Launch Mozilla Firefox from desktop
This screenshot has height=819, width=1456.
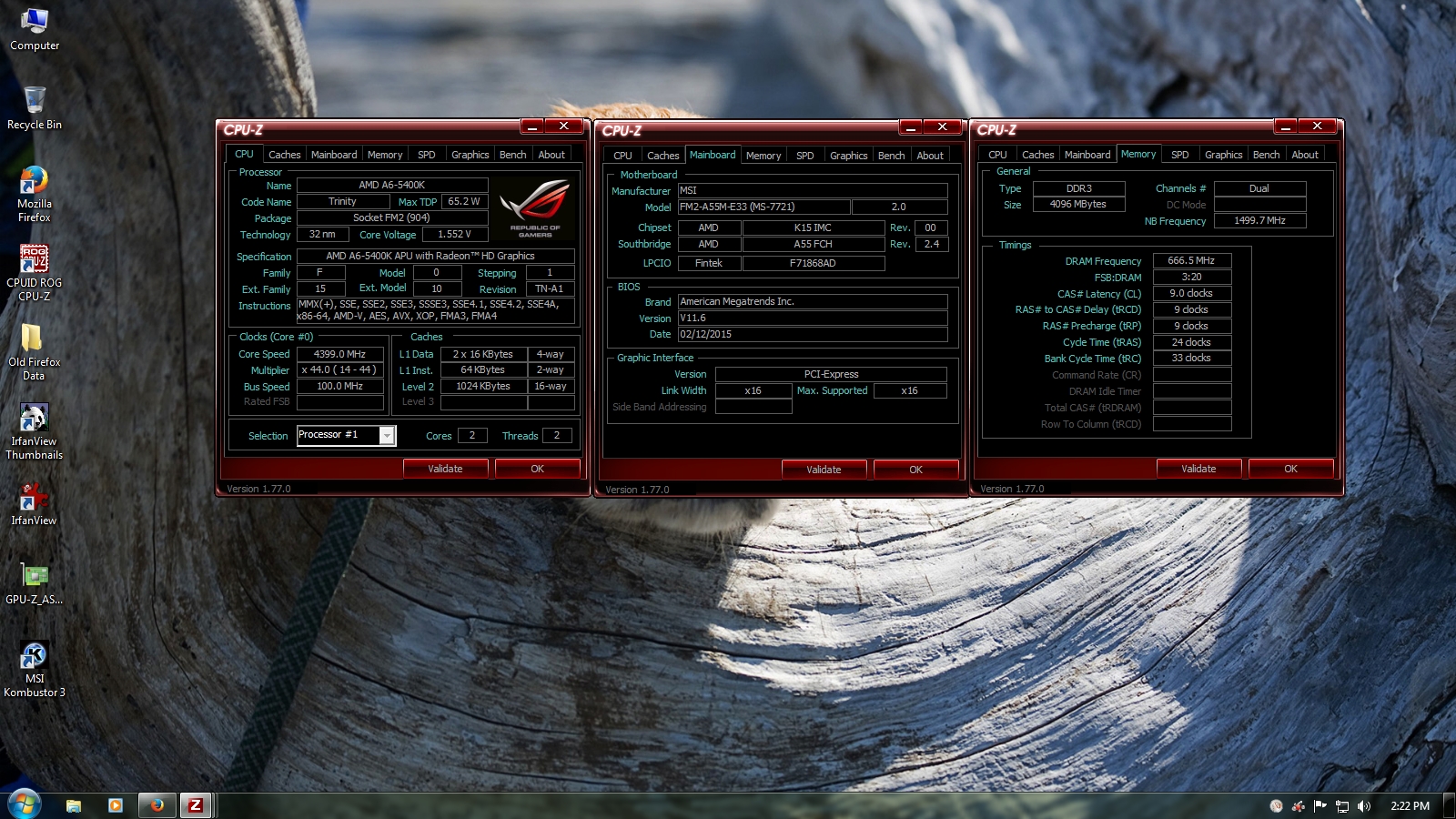[35, 194]
